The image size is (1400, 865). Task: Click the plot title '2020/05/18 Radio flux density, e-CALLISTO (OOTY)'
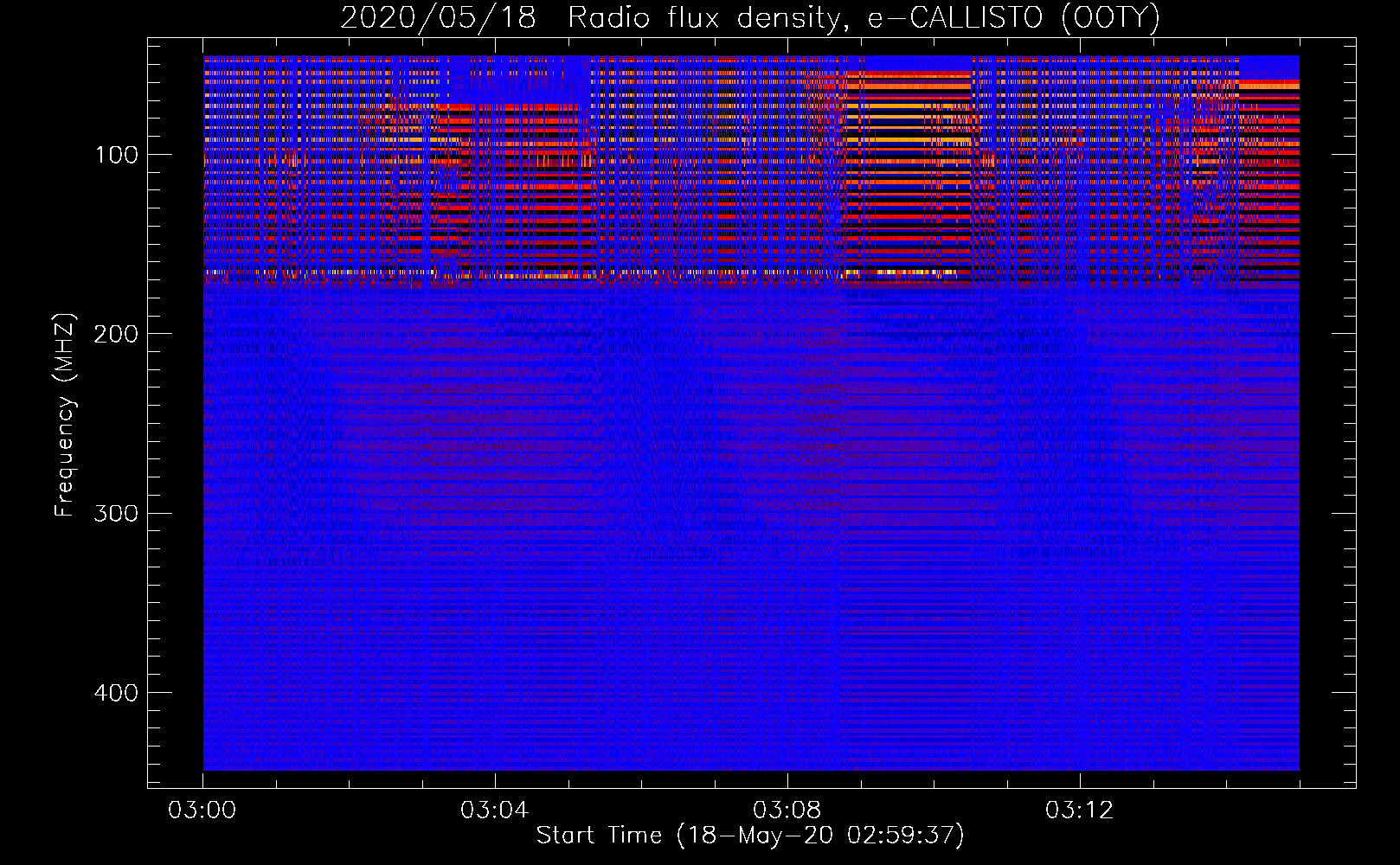(x=749, y=17)
